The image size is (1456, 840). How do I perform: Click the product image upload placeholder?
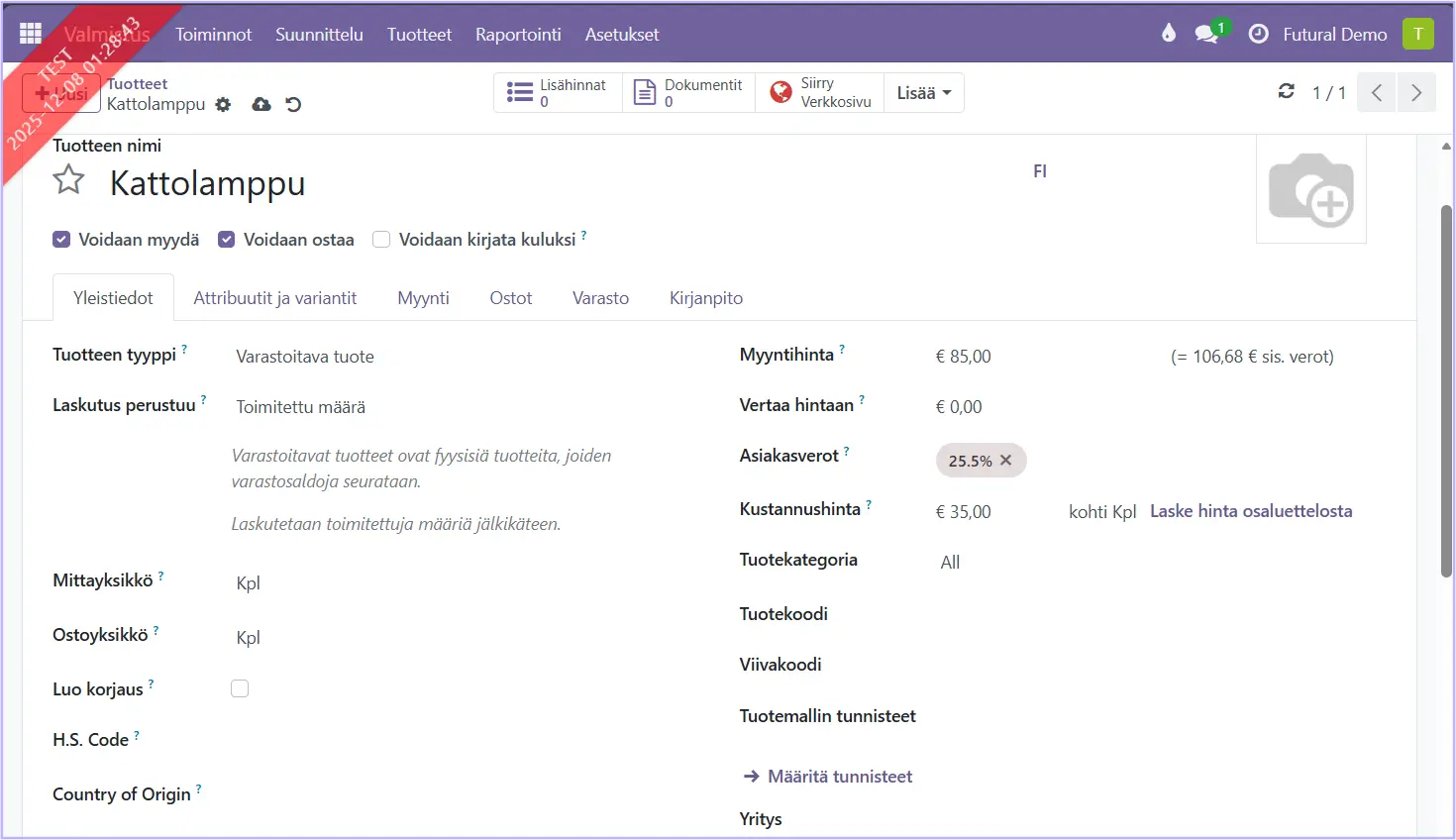pos(1310,189)
